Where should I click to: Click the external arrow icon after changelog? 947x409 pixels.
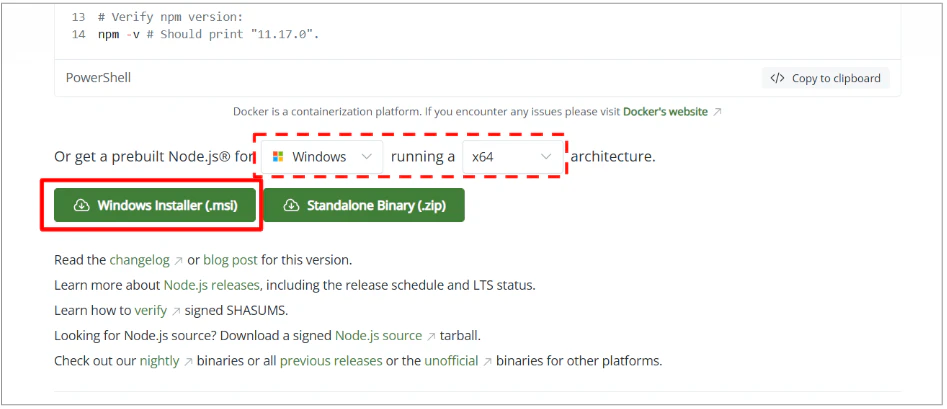pos(179,261)
